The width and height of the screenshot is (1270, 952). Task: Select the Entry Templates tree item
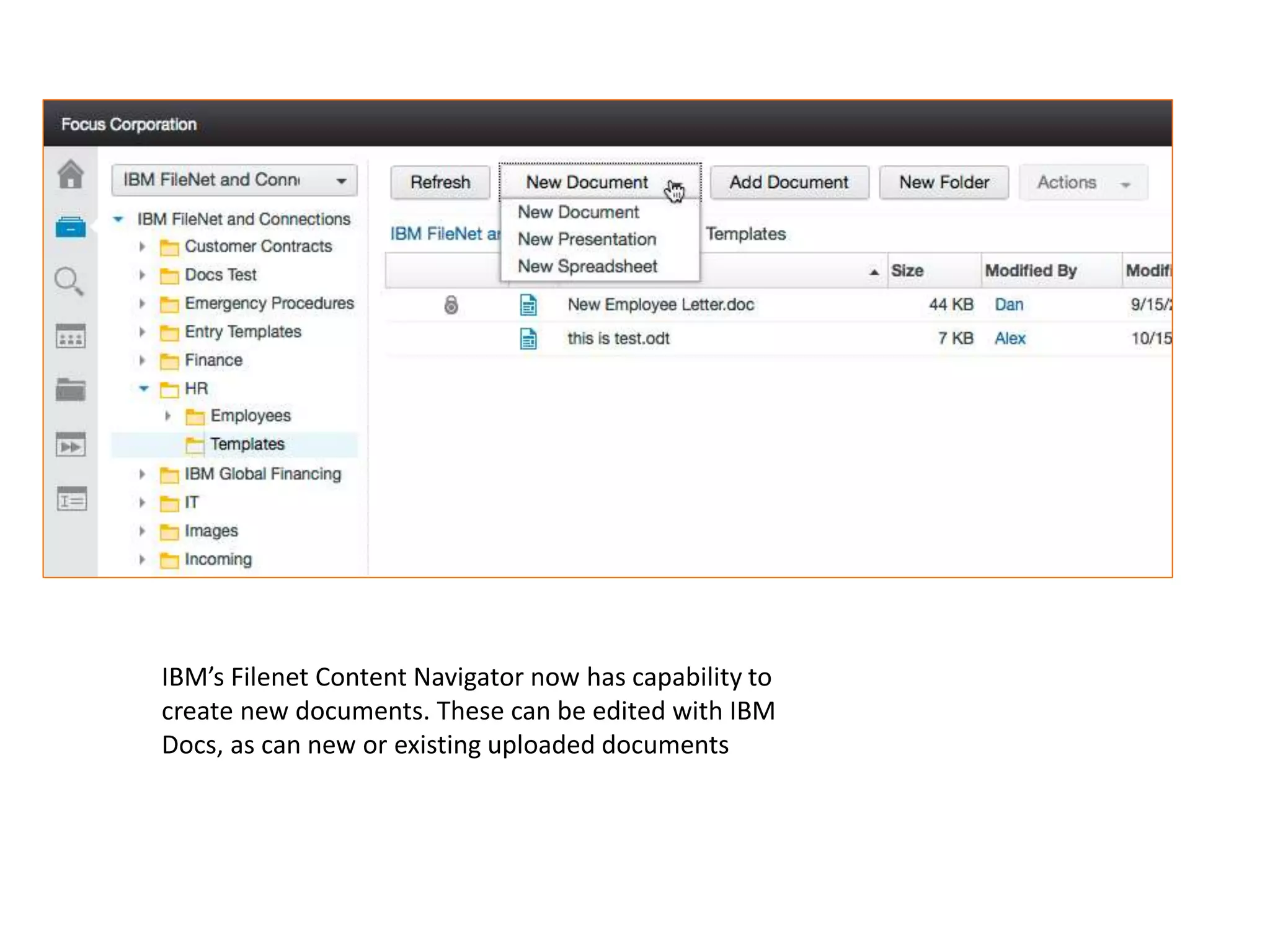tap(242, 332)
